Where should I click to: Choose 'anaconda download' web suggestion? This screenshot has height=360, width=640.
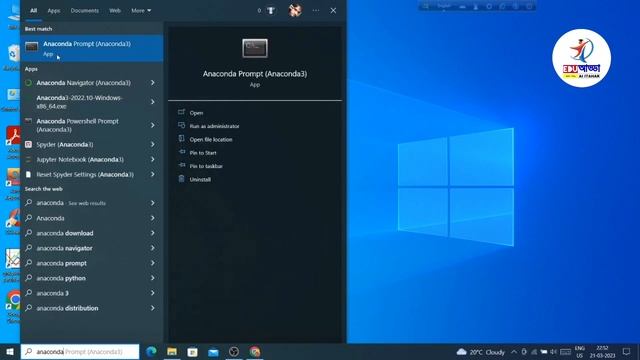pos(84,233)
